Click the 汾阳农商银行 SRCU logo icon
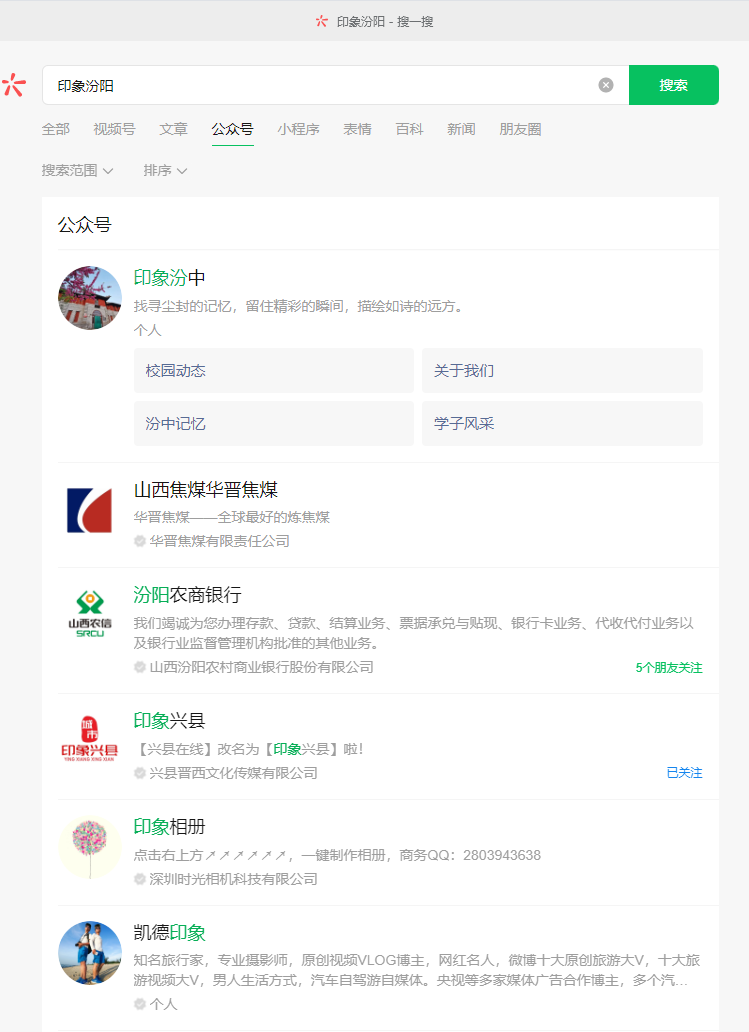Viewport: 749px width, 1032px height. coord(90,614)
